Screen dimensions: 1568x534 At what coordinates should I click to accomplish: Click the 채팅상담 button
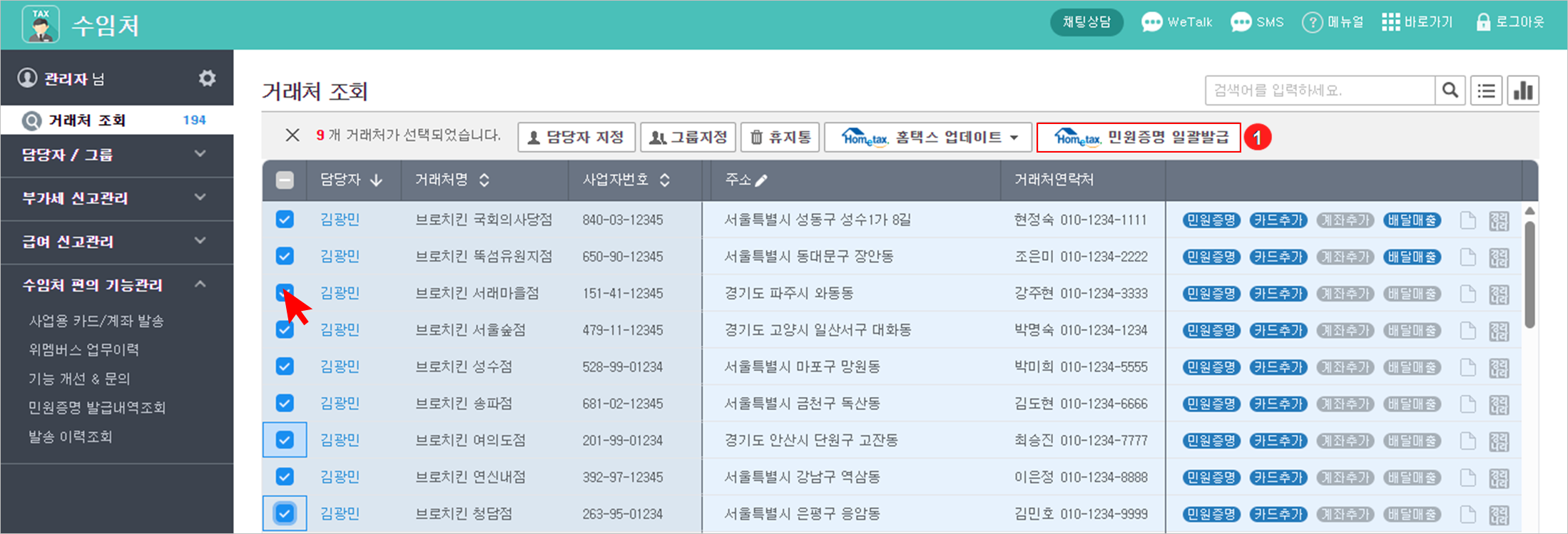click(1086, 22)
